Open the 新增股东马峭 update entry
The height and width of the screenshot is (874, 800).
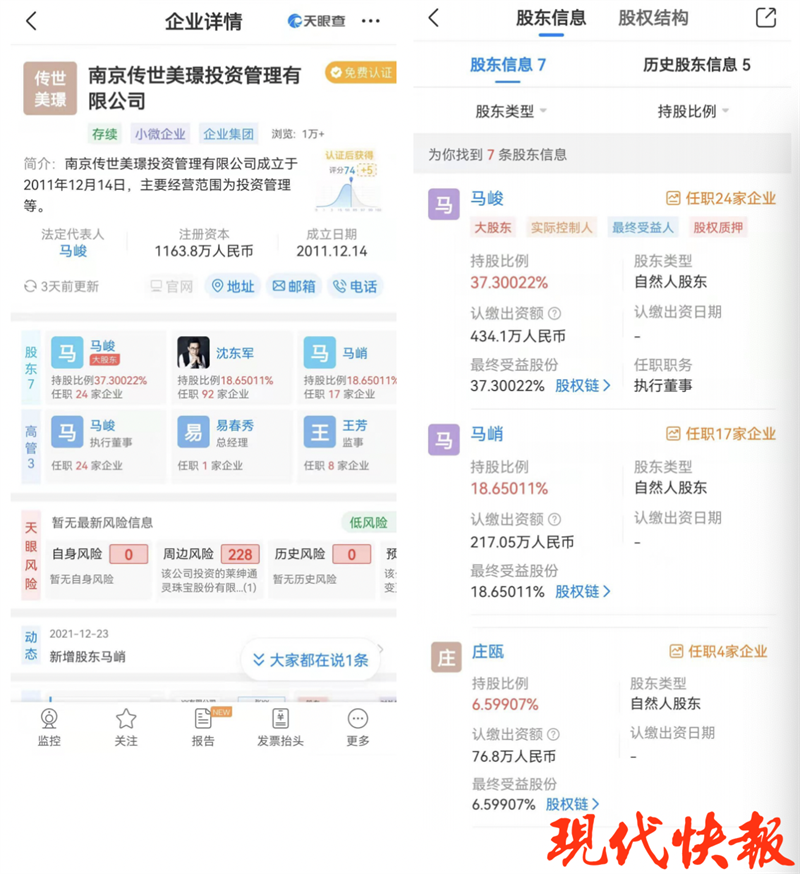[88, 657]
